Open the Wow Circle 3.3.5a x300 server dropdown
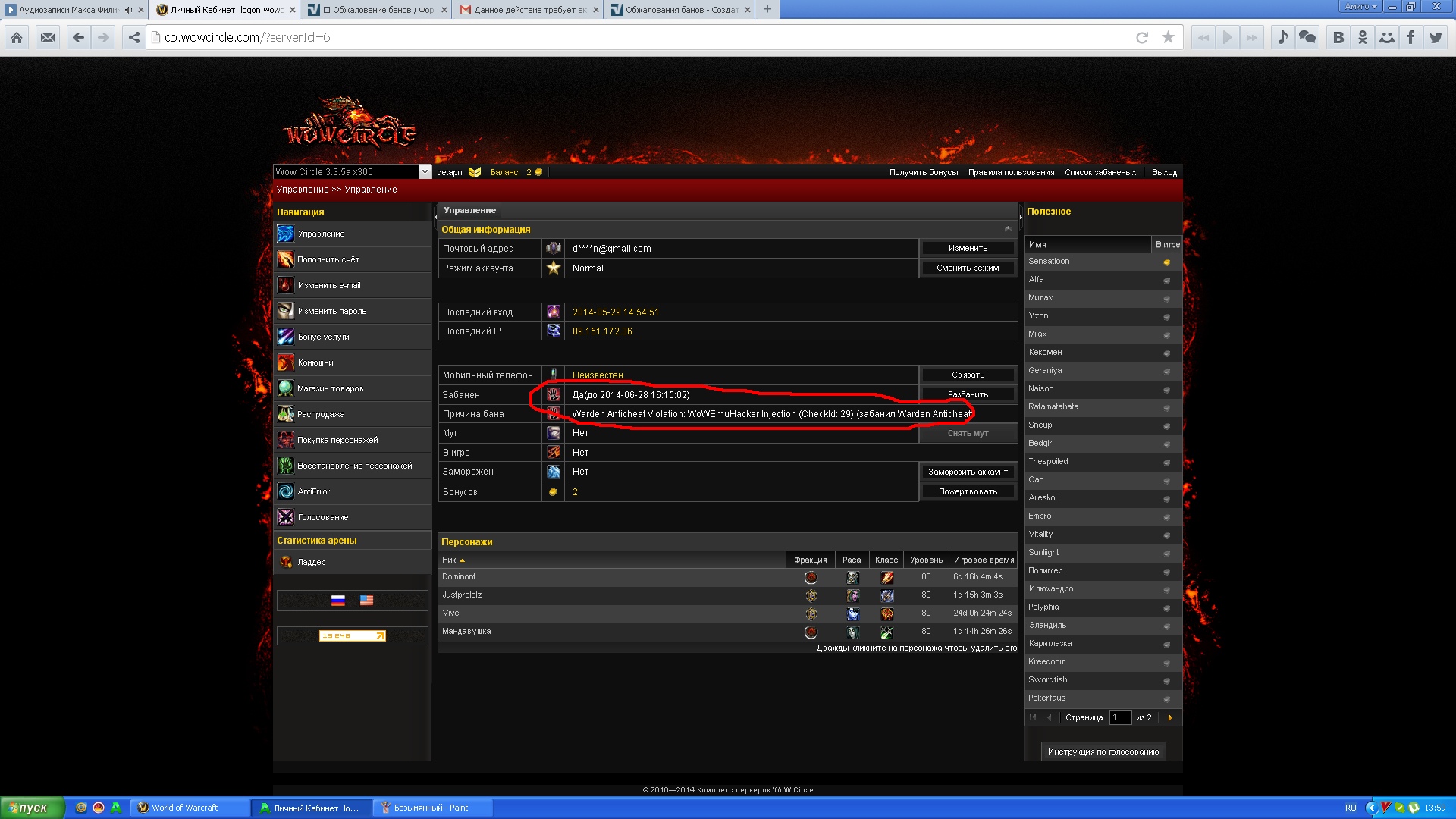The image size is (1456, 819). (x=425, y=172)
